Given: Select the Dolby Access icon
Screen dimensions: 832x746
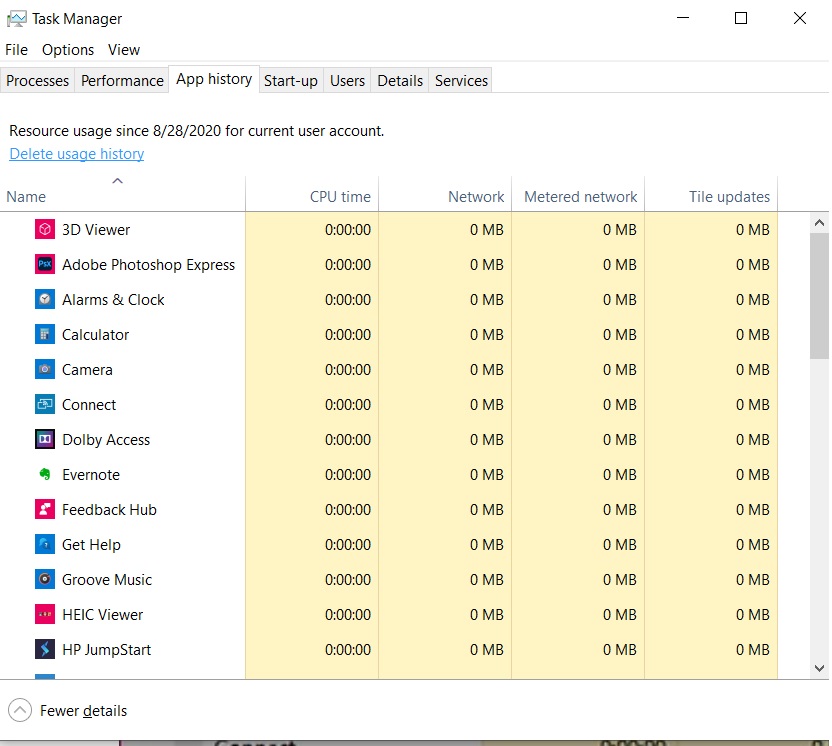Looking at the screenshot, I should point(45,440).
